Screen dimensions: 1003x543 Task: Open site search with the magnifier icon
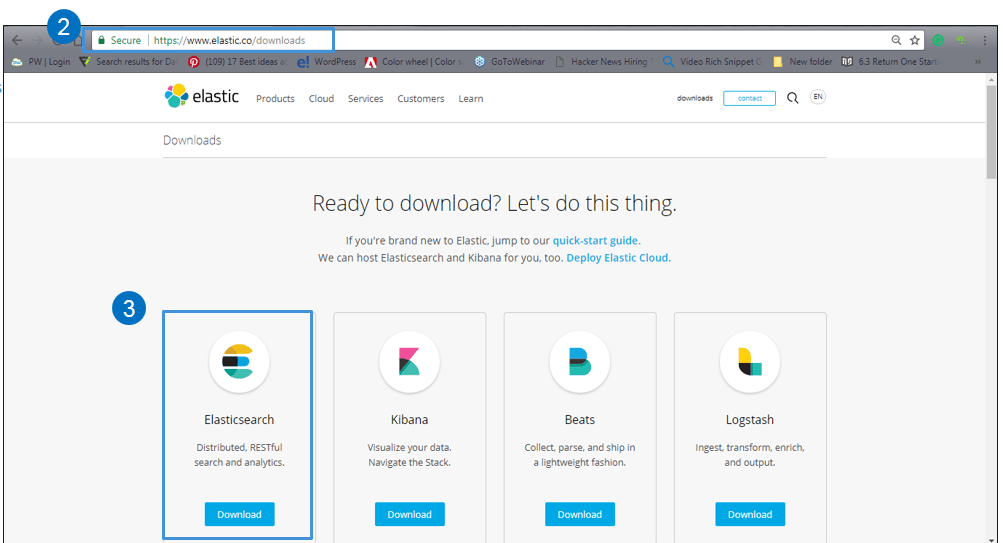click(793, 98)
